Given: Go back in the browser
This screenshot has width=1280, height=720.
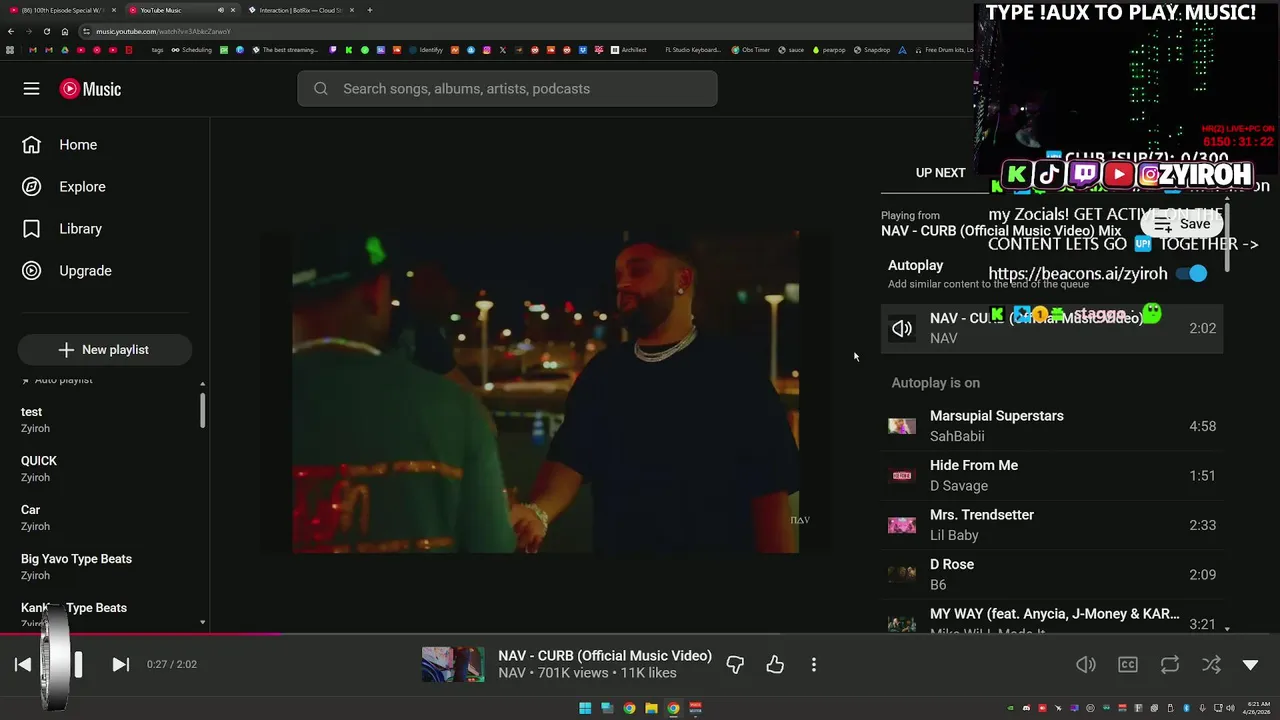Looking at the screenshot, I should point(11,31).
